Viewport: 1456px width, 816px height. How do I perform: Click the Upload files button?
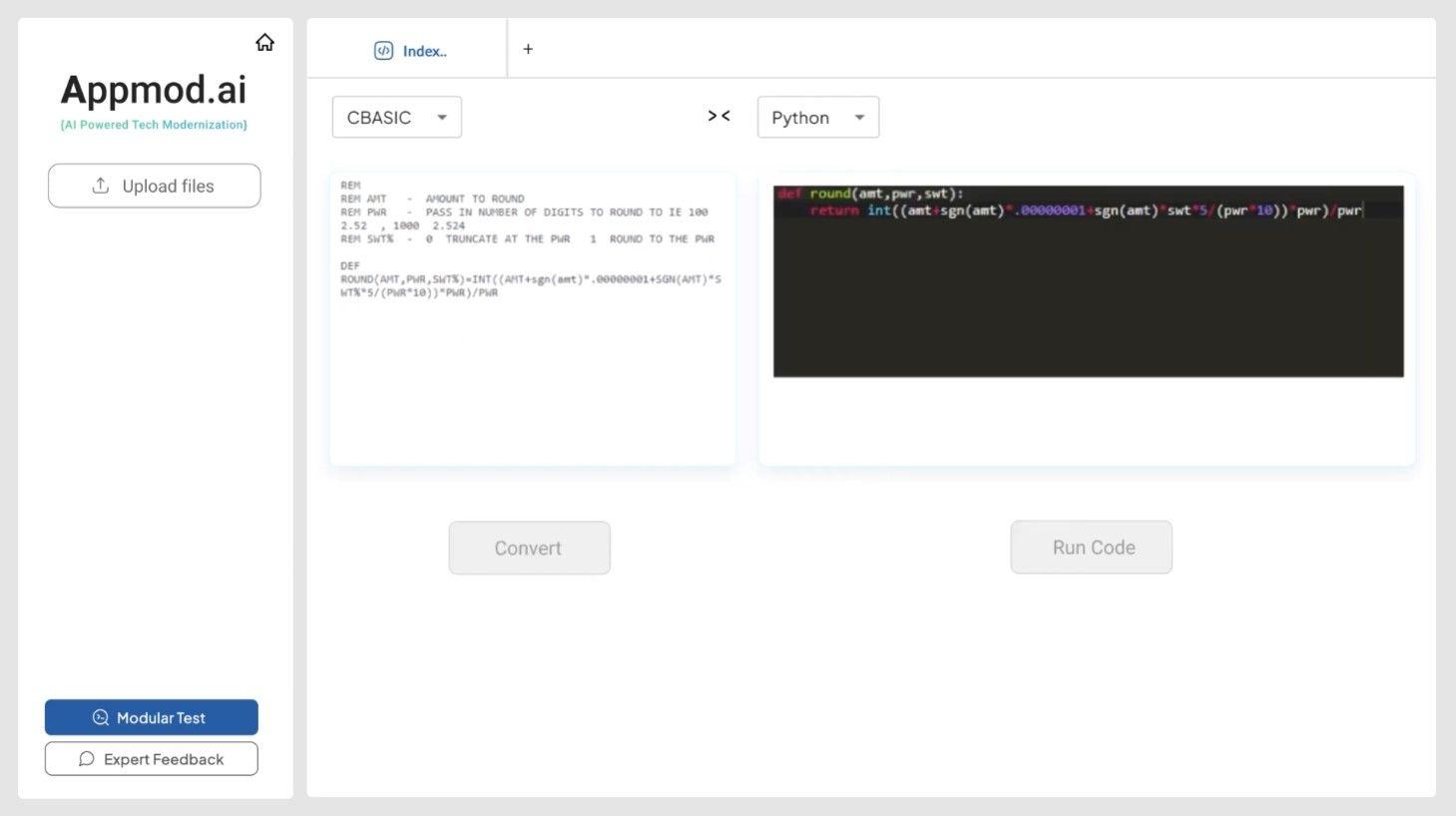pyautogui.click(x=155, y=186)
